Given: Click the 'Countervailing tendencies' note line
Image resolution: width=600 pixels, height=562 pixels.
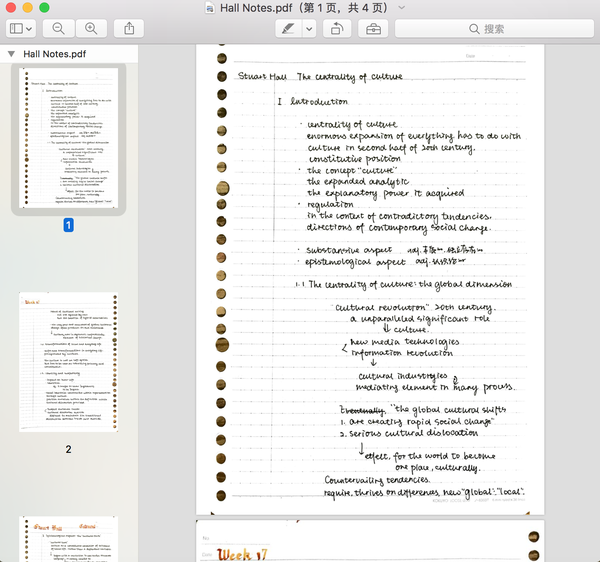Looking at the screenshot, I should (377, 480).
